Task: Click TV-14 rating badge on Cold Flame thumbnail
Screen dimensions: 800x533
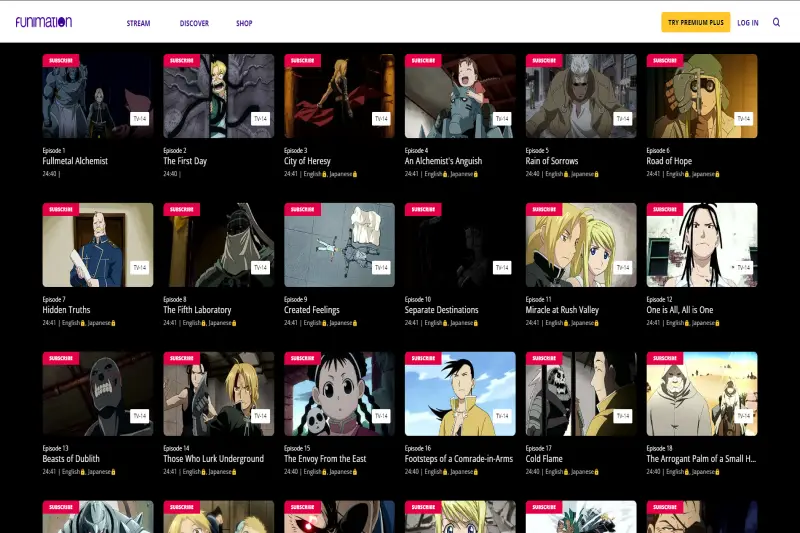Action: pos(623,416)
